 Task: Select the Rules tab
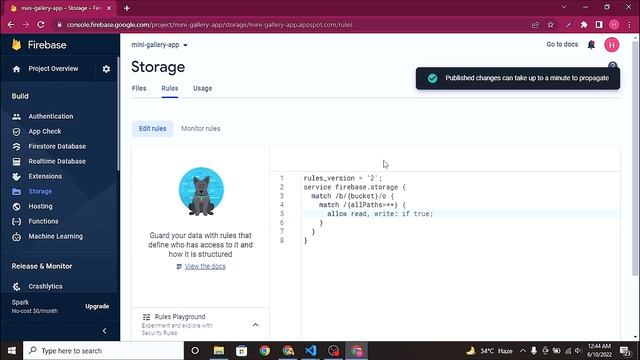(169, 89)
